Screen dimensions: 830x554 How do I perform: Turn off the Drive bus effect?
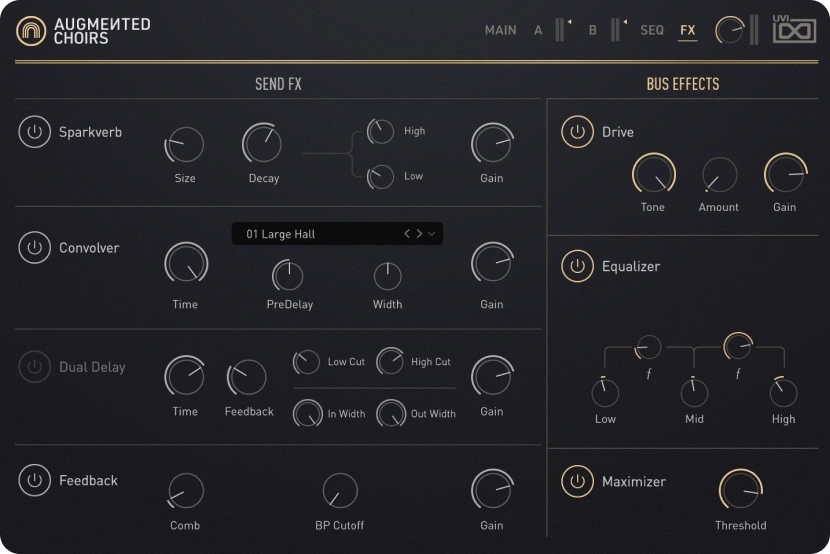577,132
